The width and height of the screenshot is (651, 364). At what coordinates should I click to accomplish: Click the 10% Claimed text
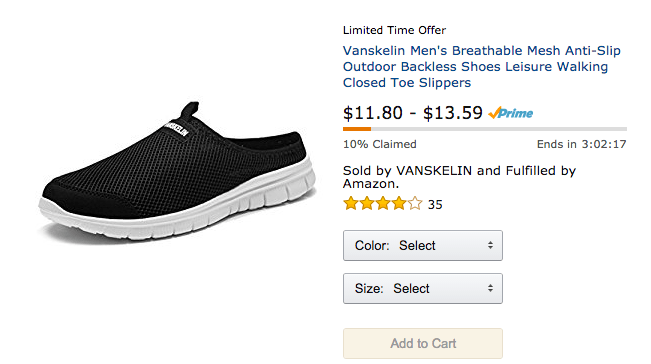[x=379, y=144]
